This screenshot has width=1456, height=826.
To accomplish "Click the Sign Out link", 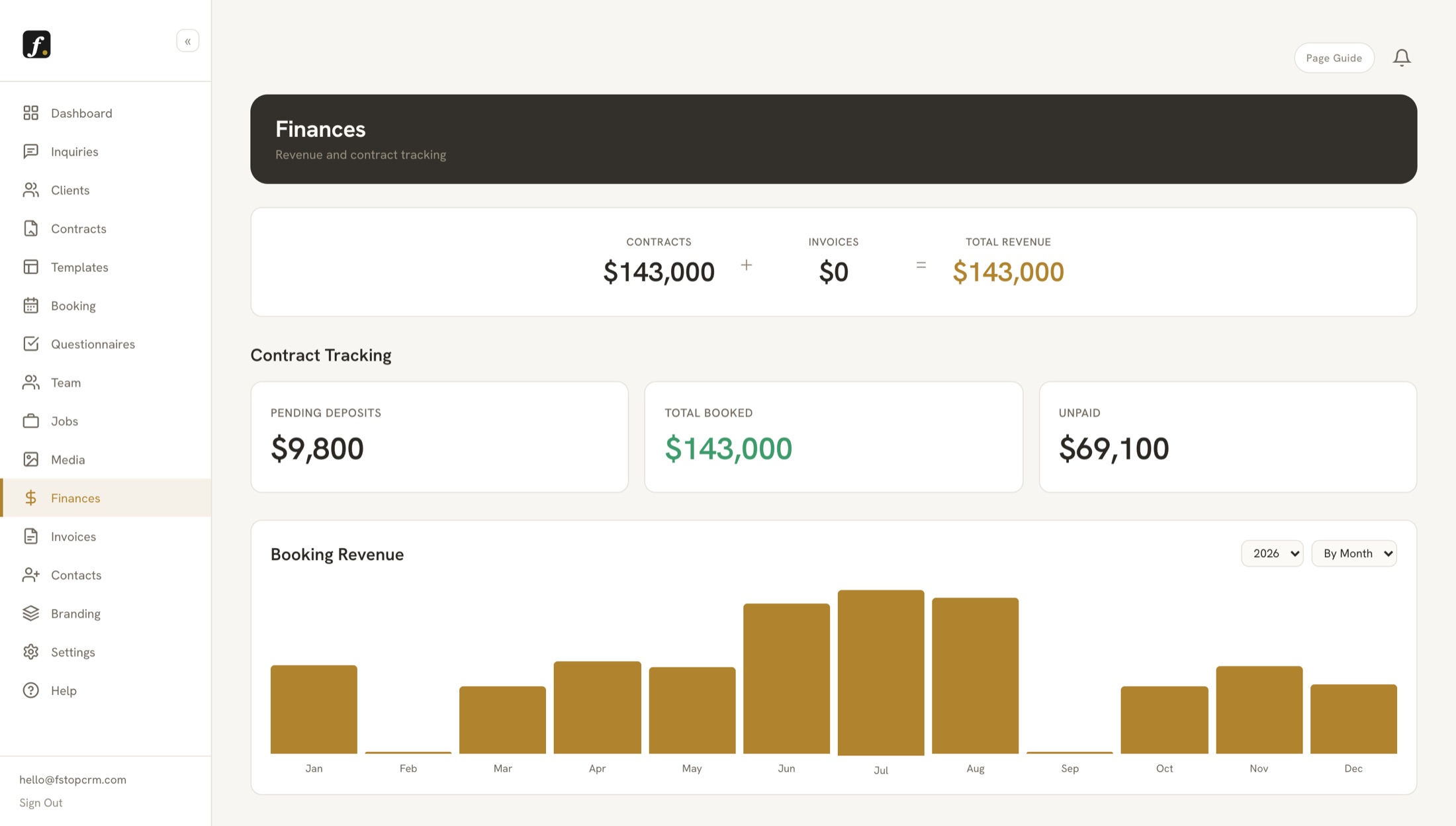I will tap(41, 803).
